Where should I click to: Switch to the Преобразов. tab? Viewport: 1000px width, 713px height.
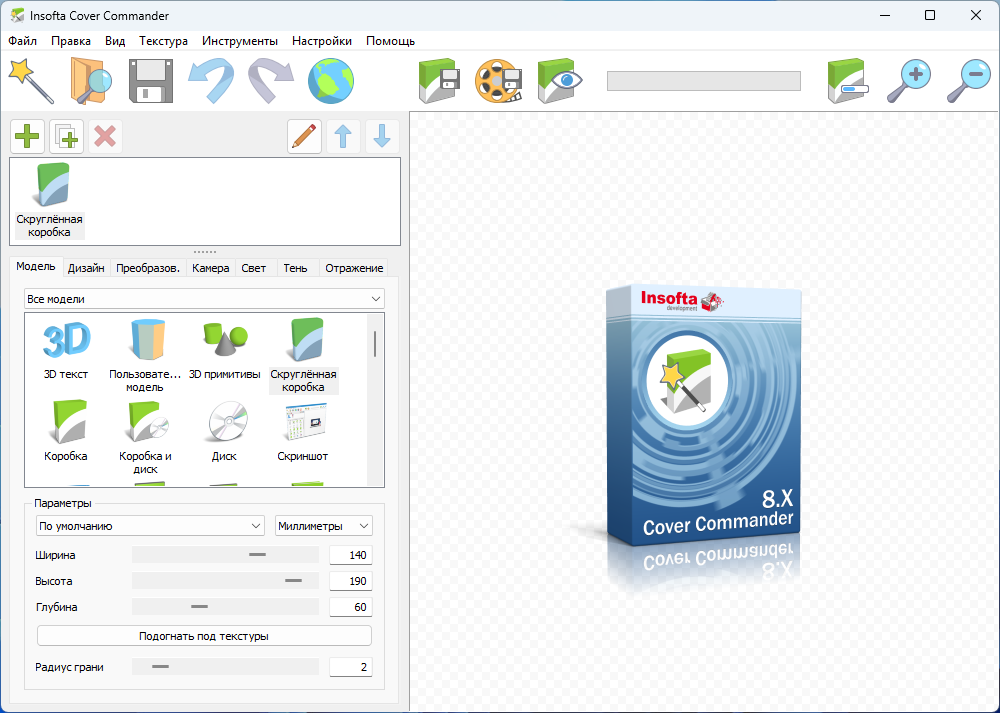pos(148,268)
